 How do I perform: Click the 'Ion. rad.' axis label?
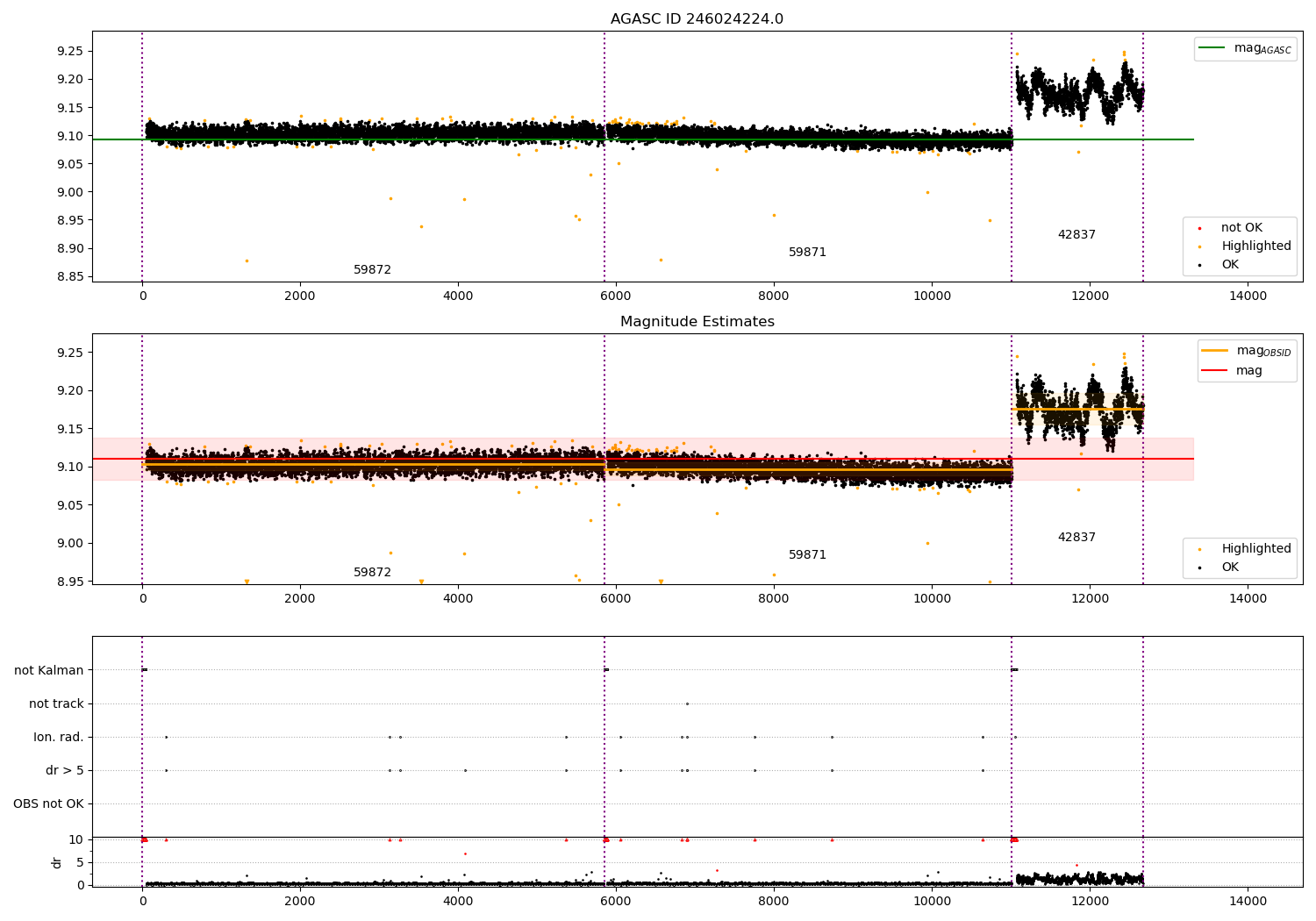[x=59, y=738]
